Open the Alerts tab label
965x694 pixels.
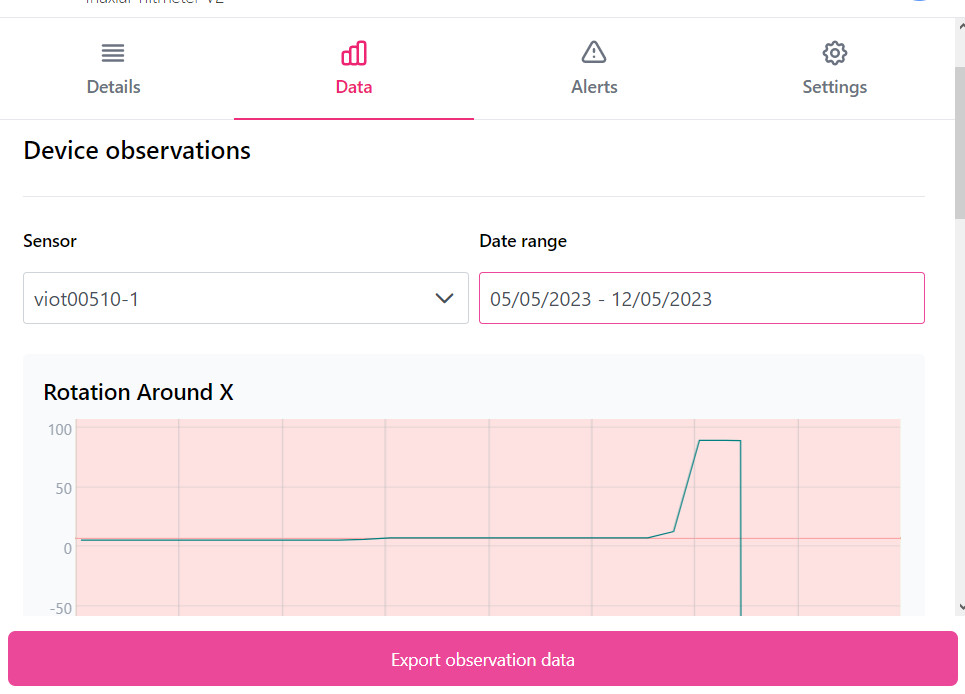pyautogui.click(x=594, y=87)
